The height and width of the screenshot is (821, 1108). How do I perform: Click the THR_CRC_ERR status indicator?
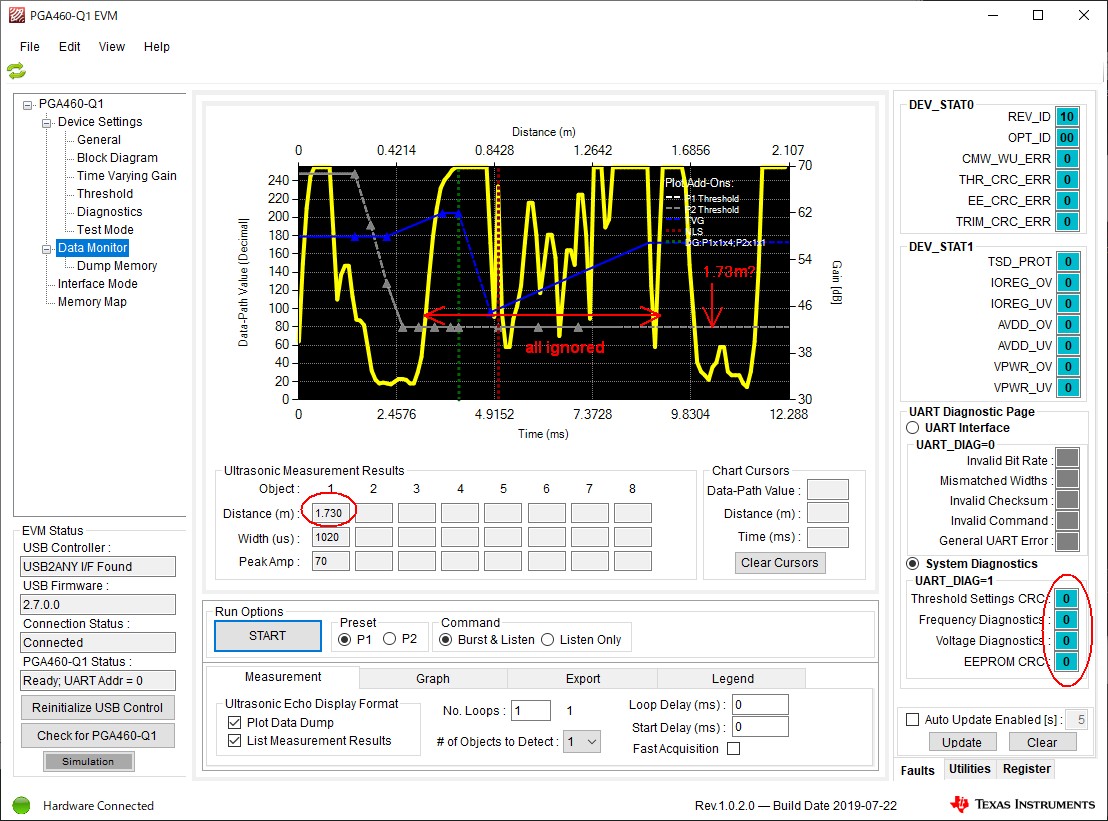tap(1067, 179)
